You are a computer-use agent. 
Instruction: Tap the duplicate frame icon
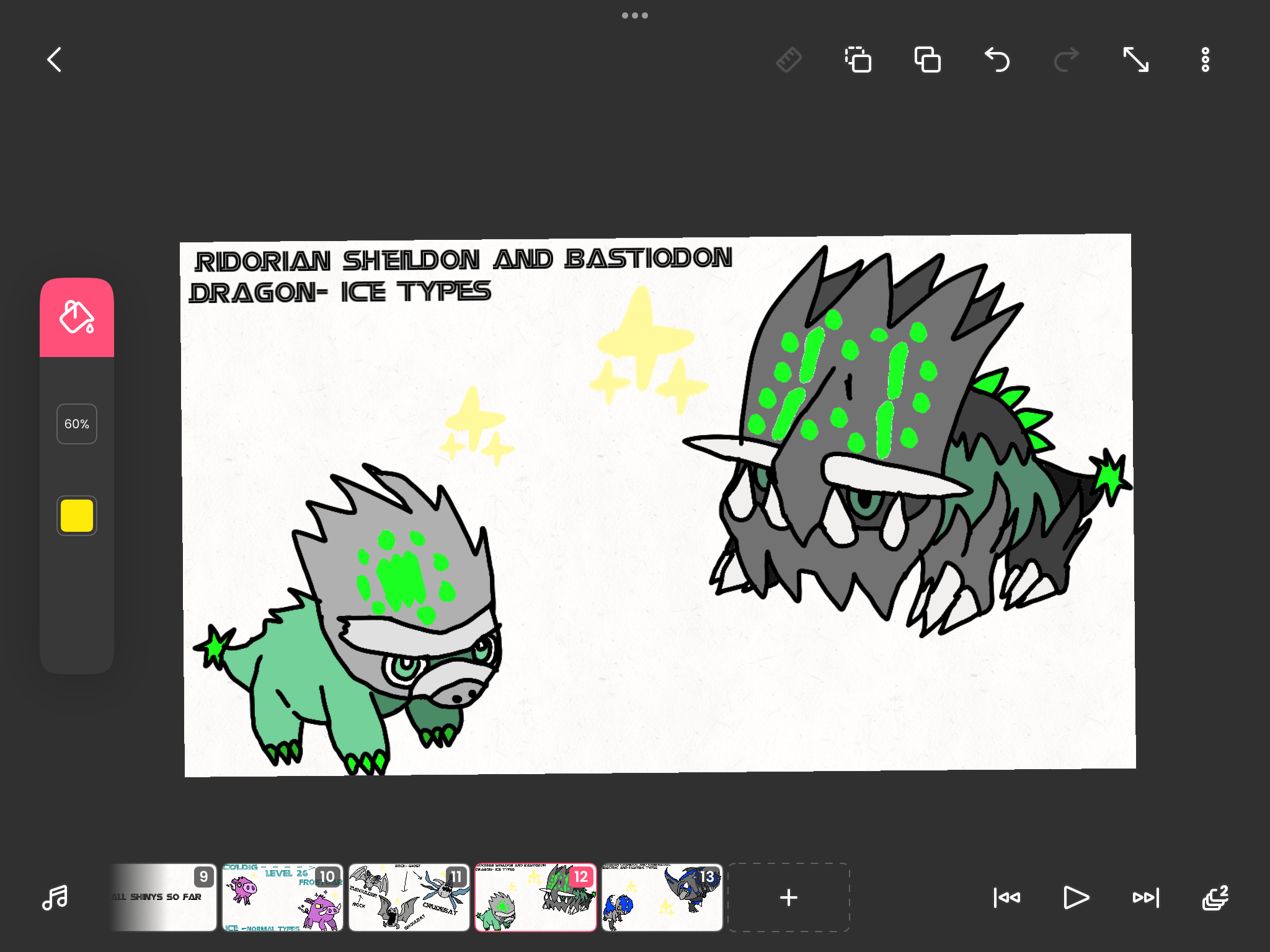click(928, 59)
